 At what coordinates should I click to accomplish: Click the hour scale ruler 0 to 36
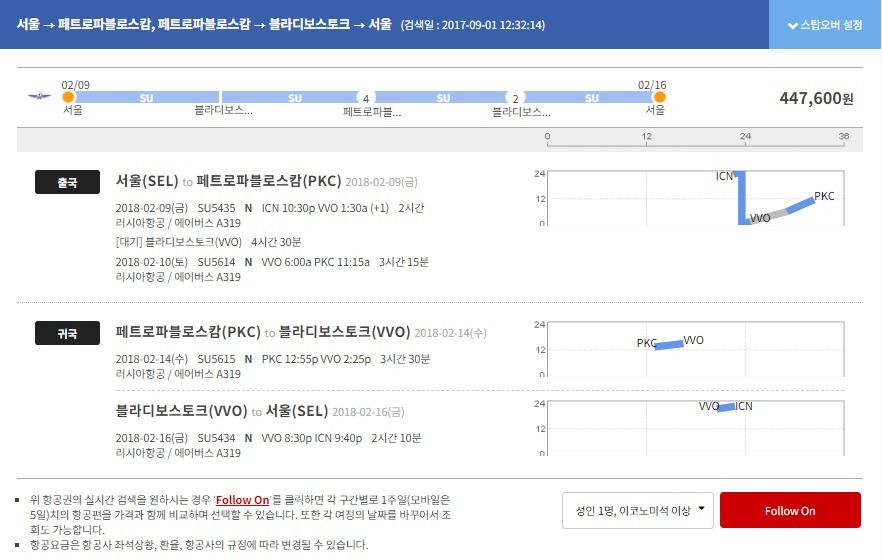(695, 139)
